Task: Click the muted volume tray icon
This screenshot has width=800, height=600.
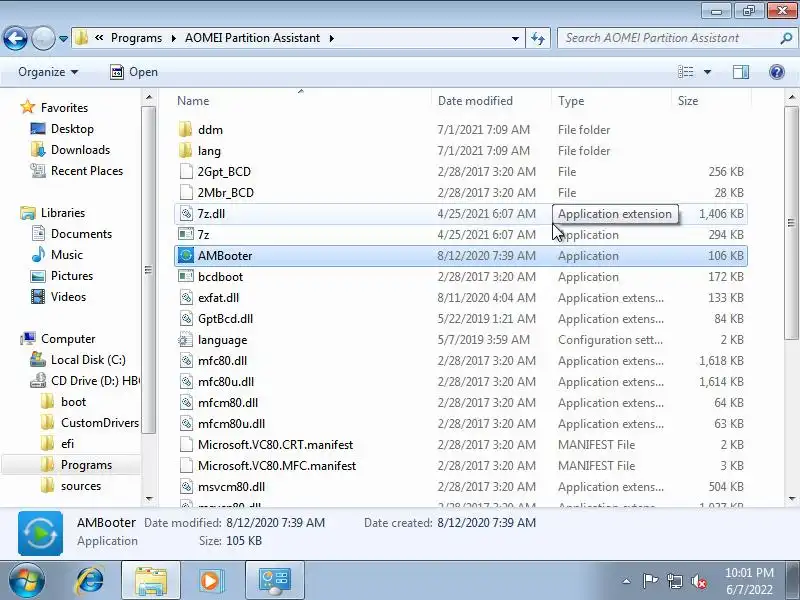Action: coord(698,581)
